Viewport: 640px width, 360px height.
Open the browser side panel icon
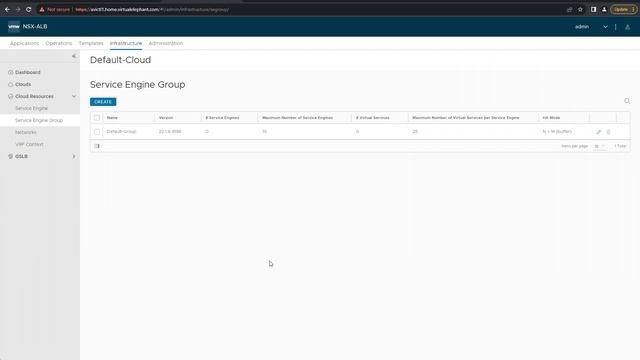click(593, 9)
